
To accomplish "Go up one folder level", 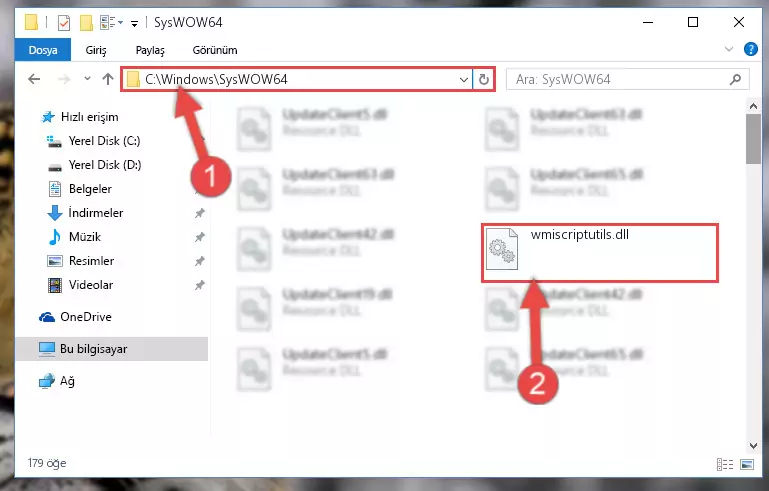I will click(x=108, y=79).
